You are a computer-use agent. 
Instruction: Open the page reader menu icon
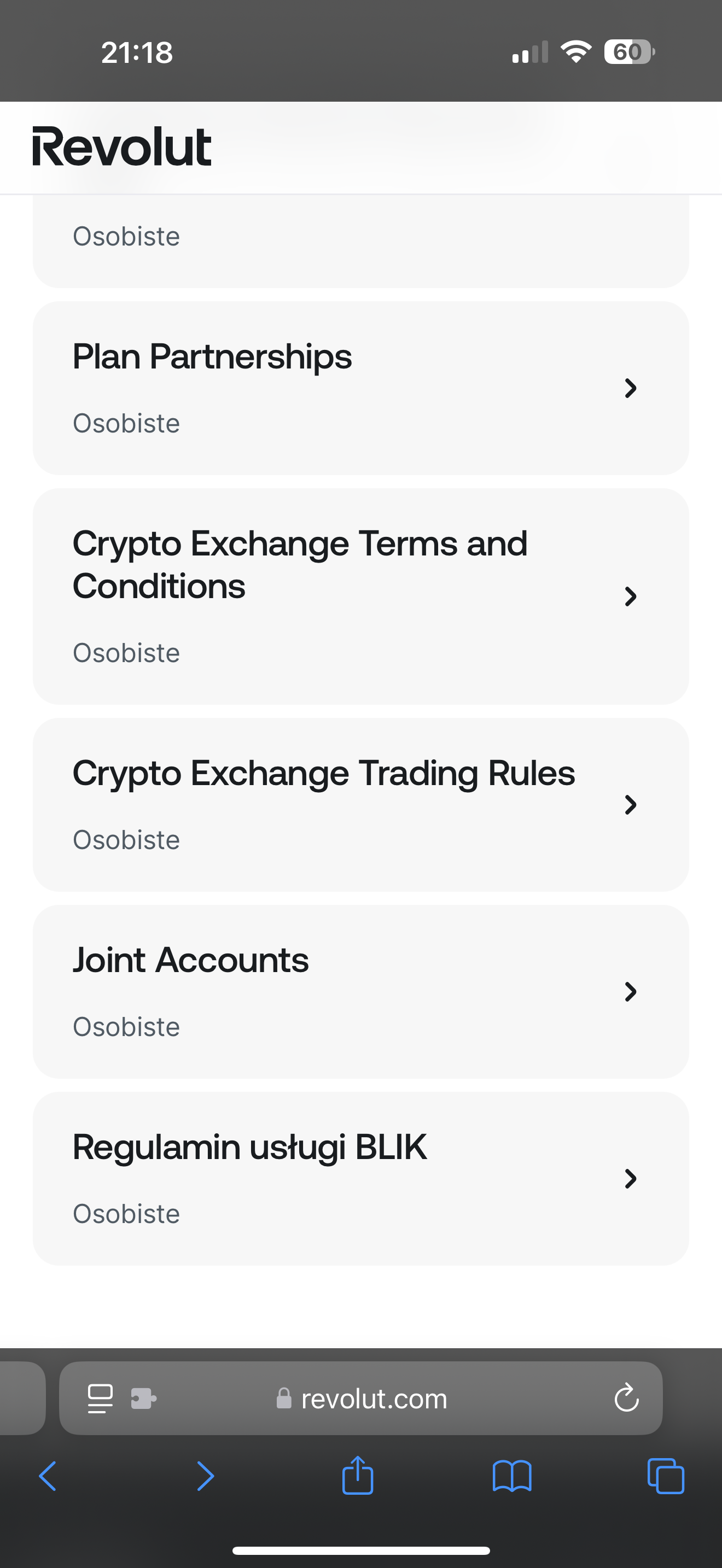click(x=101, y=1398)
